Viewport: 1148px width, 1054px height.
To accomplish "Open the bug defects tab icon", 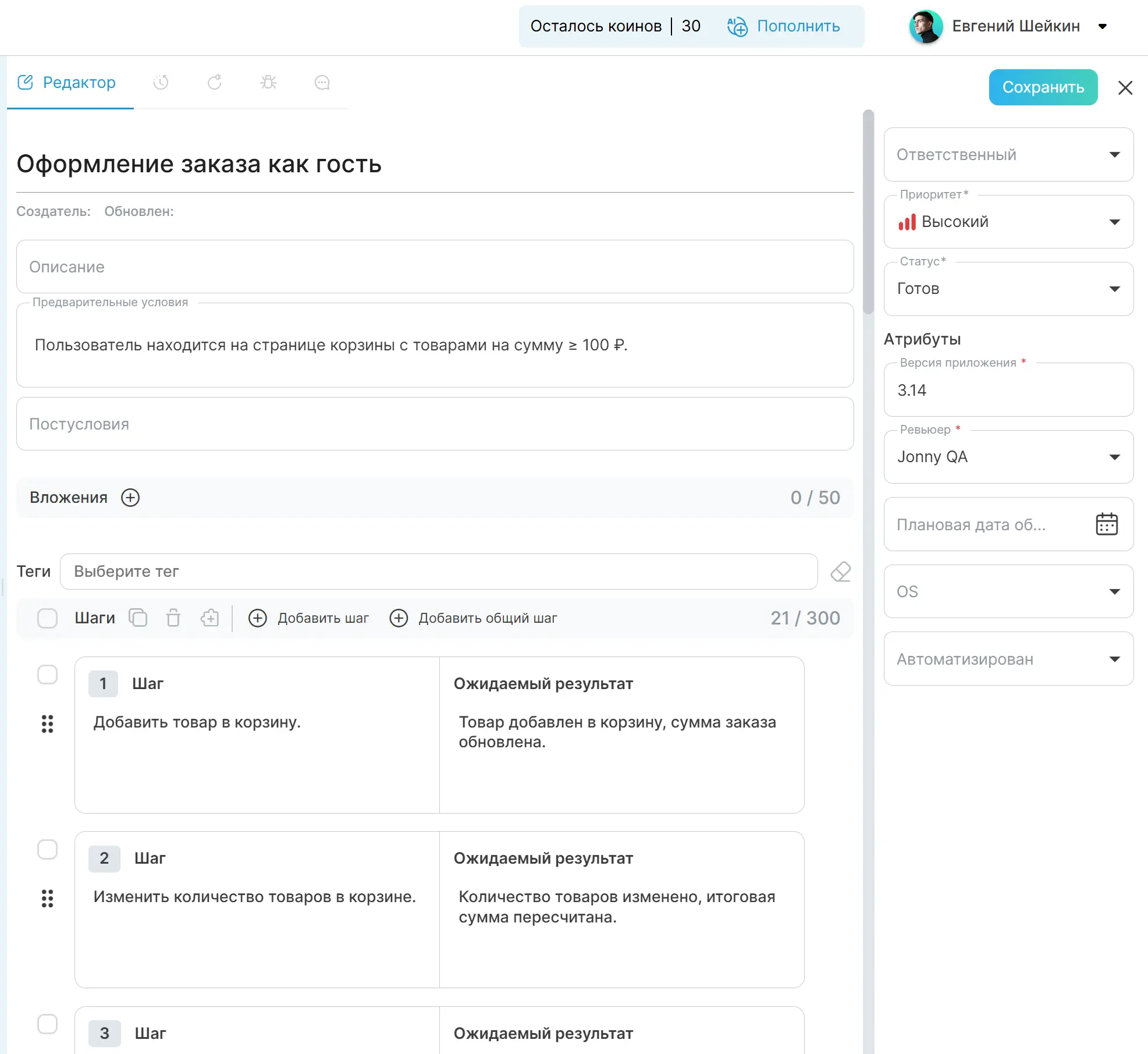I will pos(268,83).
